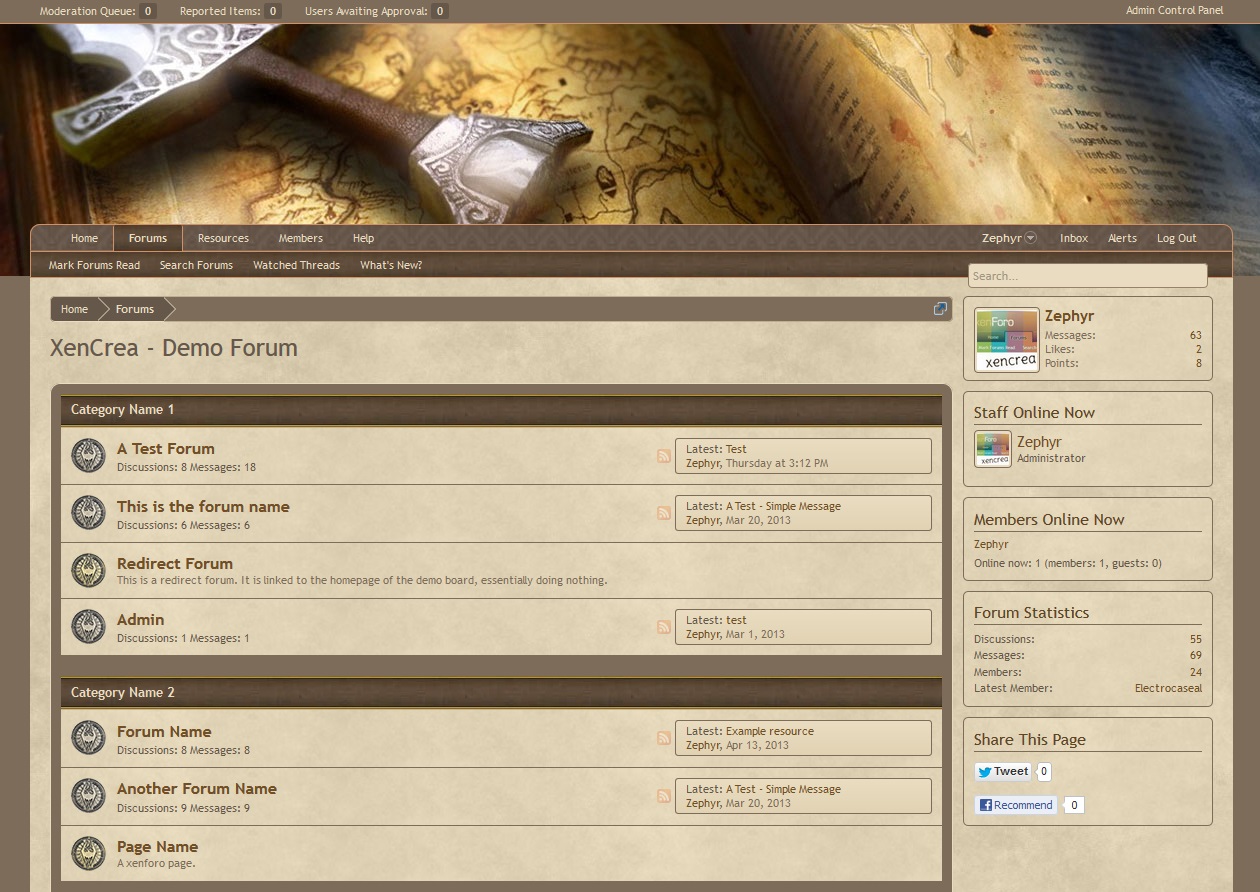
Task: Click RSS icon next to Forum Name
Action: coord(664,738)
